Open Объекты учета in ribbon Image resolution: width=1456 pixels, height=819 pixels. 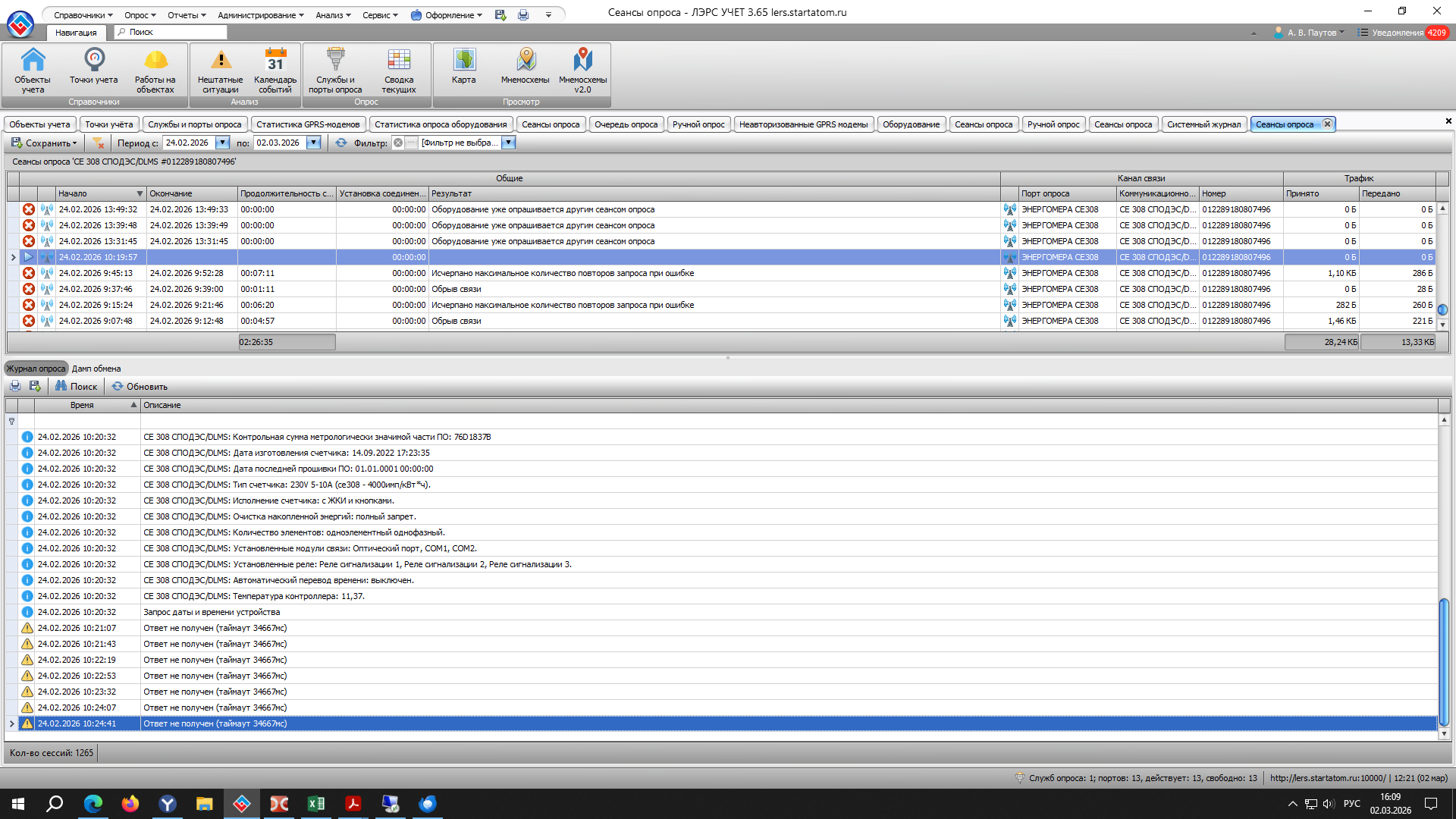[33, 70]
